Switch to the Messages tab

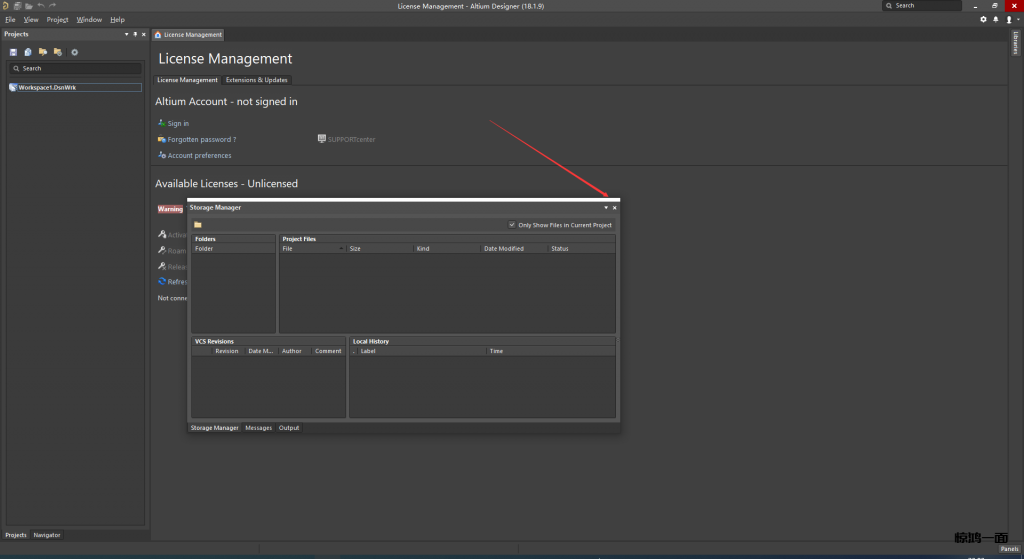point(258,428)
